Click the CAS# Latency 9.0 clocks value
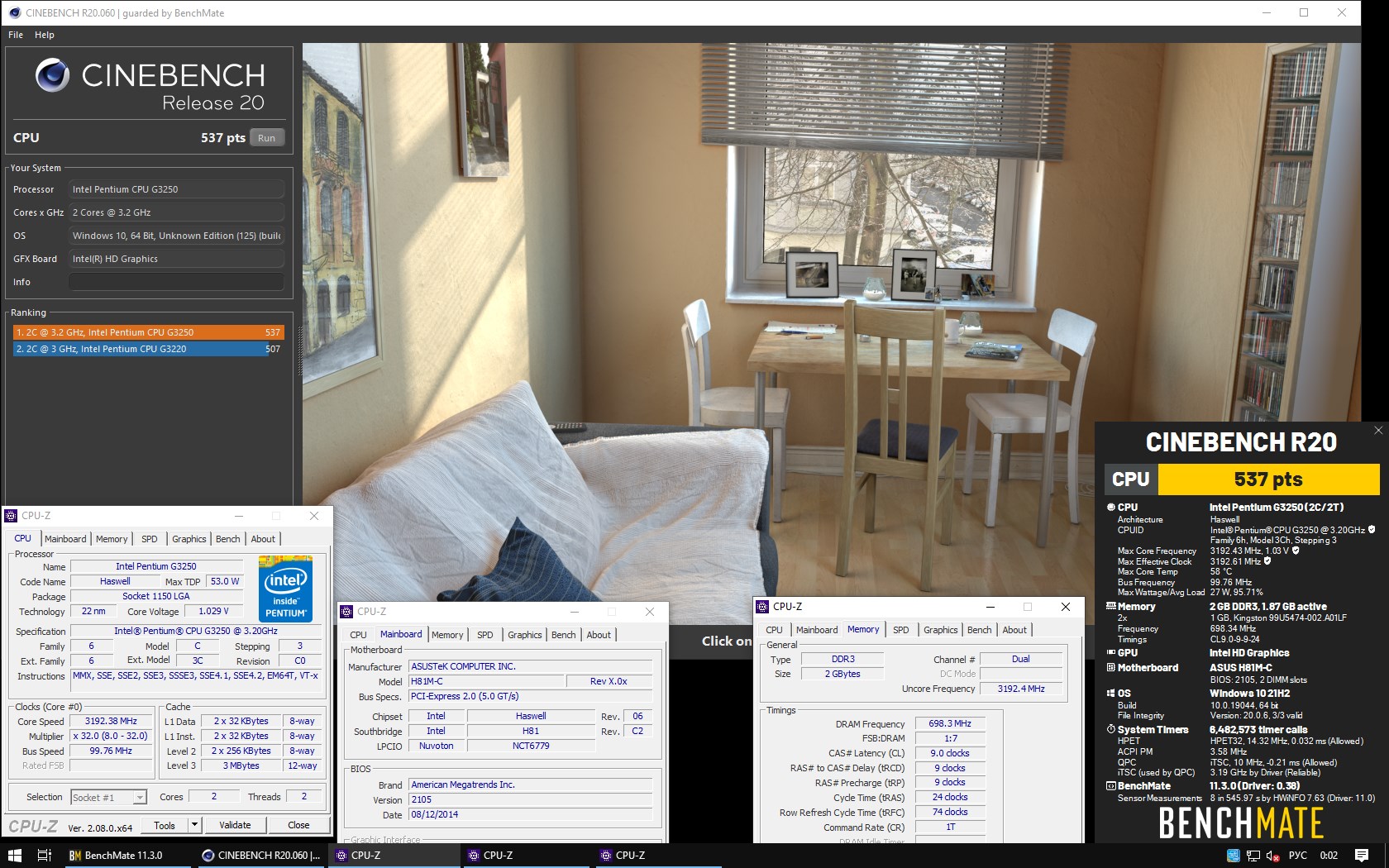 pos(949,753)
